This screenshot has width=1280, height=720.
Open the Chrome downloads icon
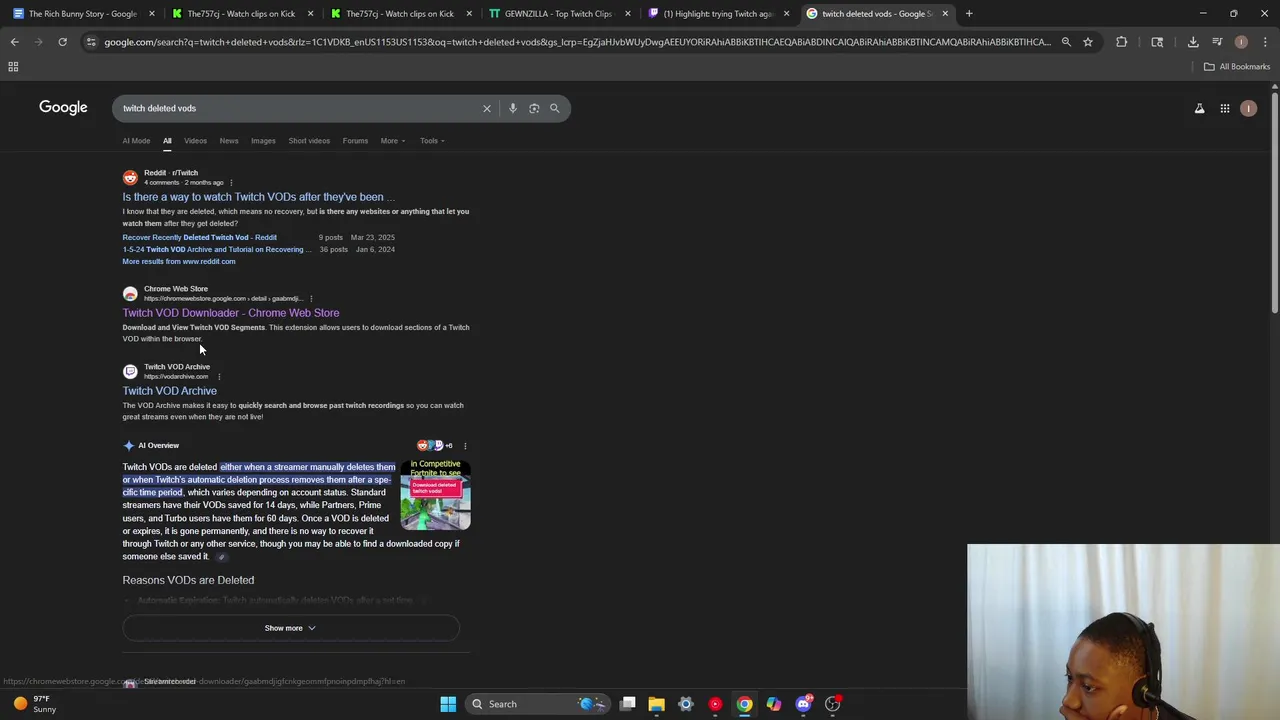click(x=1193, y=42)
